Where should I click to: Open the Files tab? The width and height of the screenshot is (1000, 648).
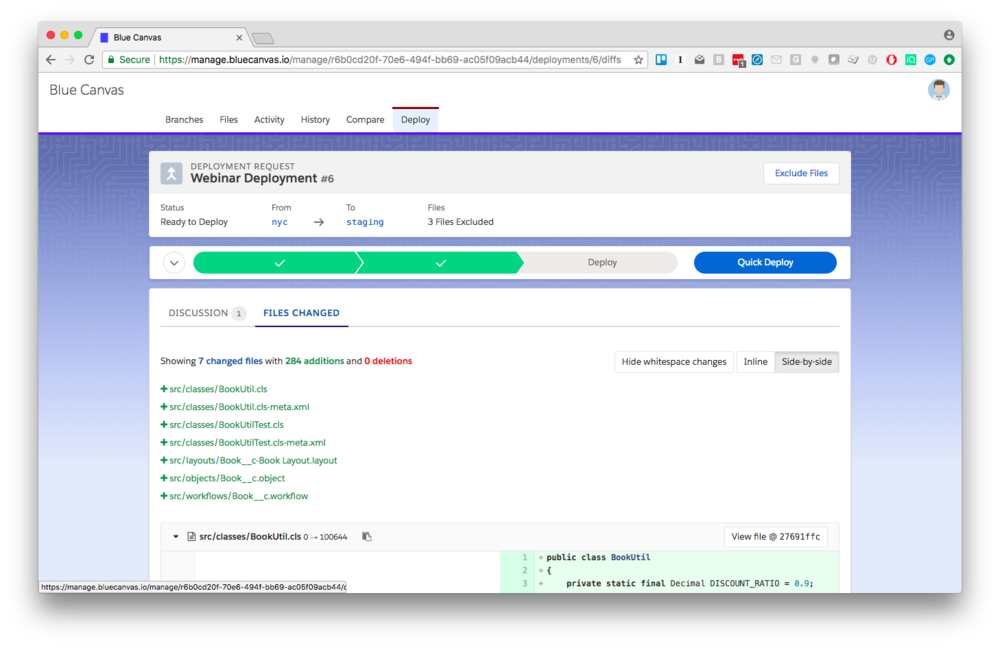click(228, 120)
